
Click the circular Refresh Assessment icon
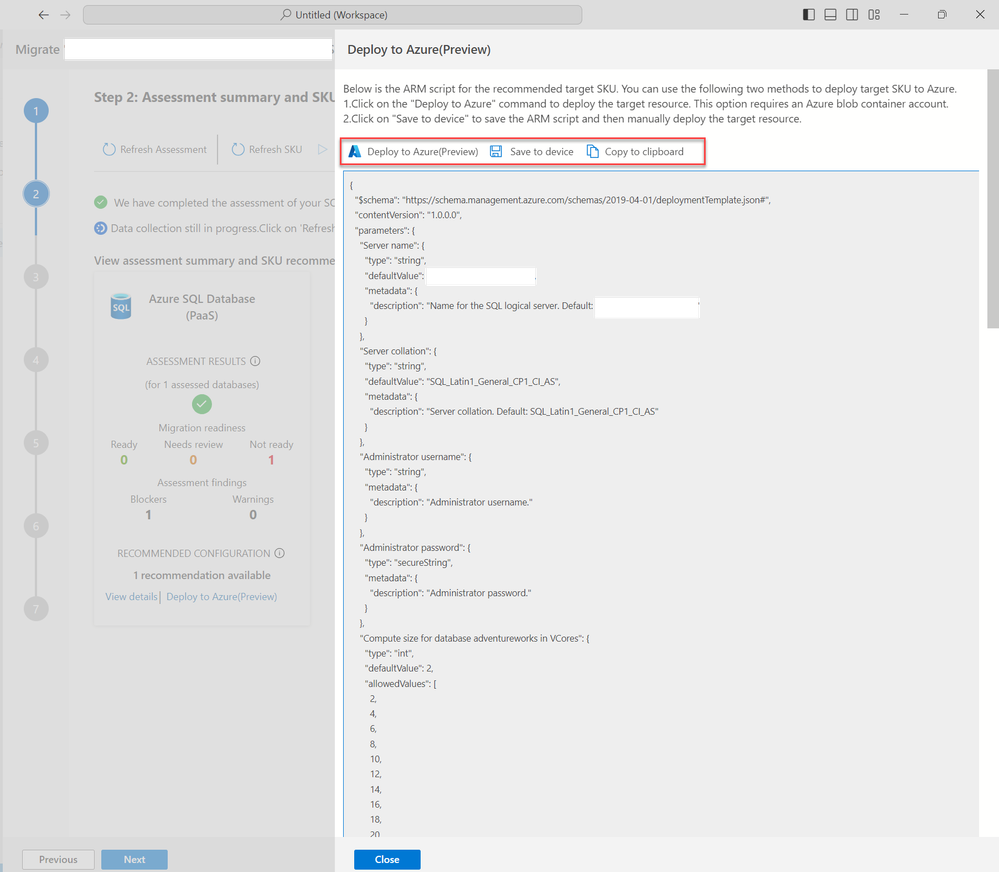click(x=110, y=149)
